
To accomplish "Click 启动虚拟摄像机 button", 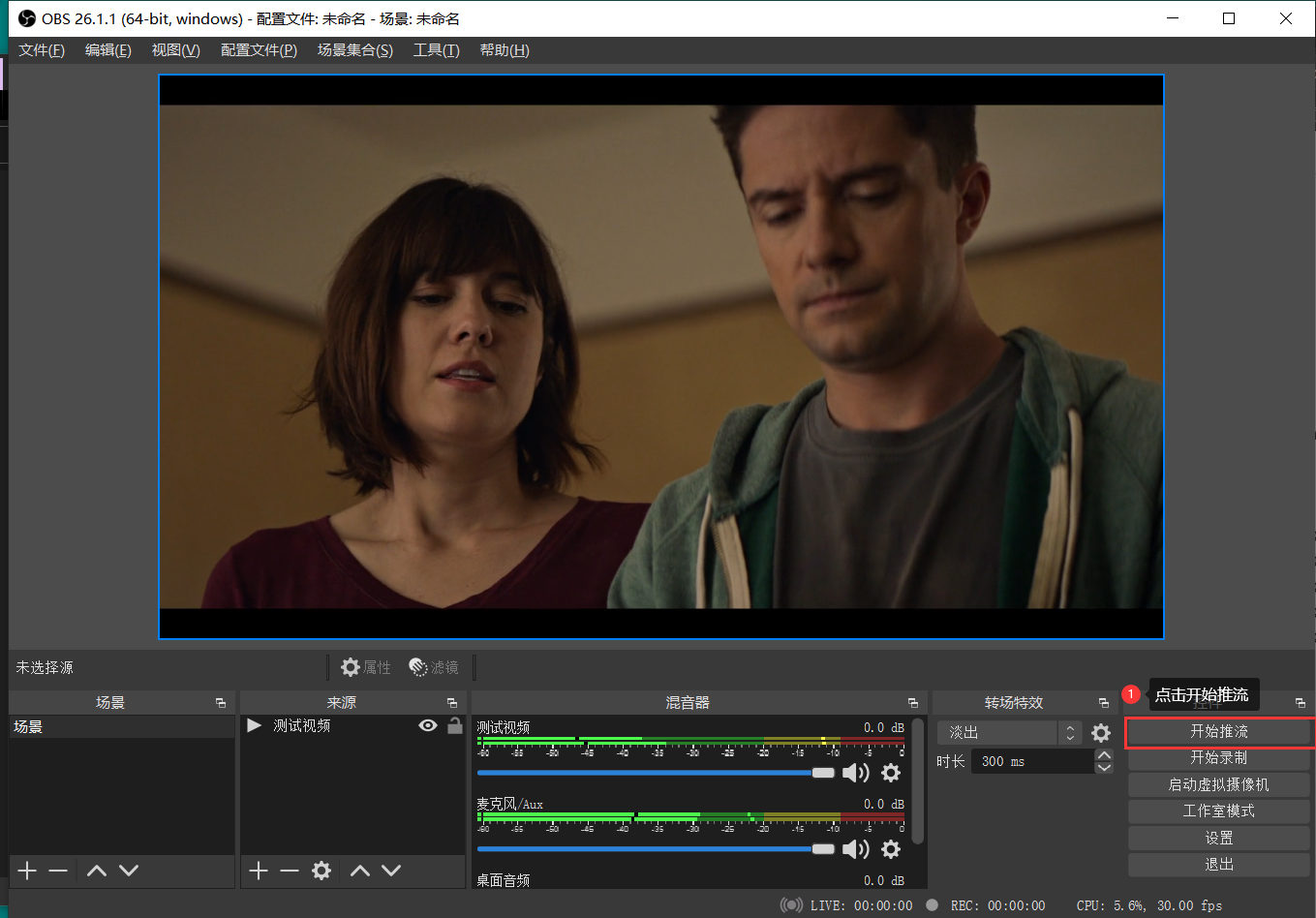I will [1218, 785].
